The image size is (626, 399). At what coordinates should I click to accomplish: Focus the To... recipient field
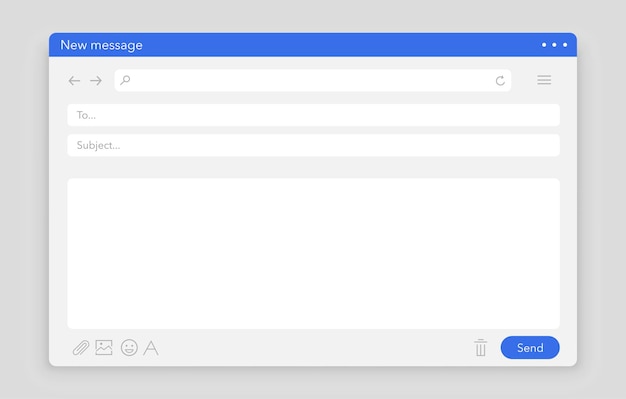point(313,115)
